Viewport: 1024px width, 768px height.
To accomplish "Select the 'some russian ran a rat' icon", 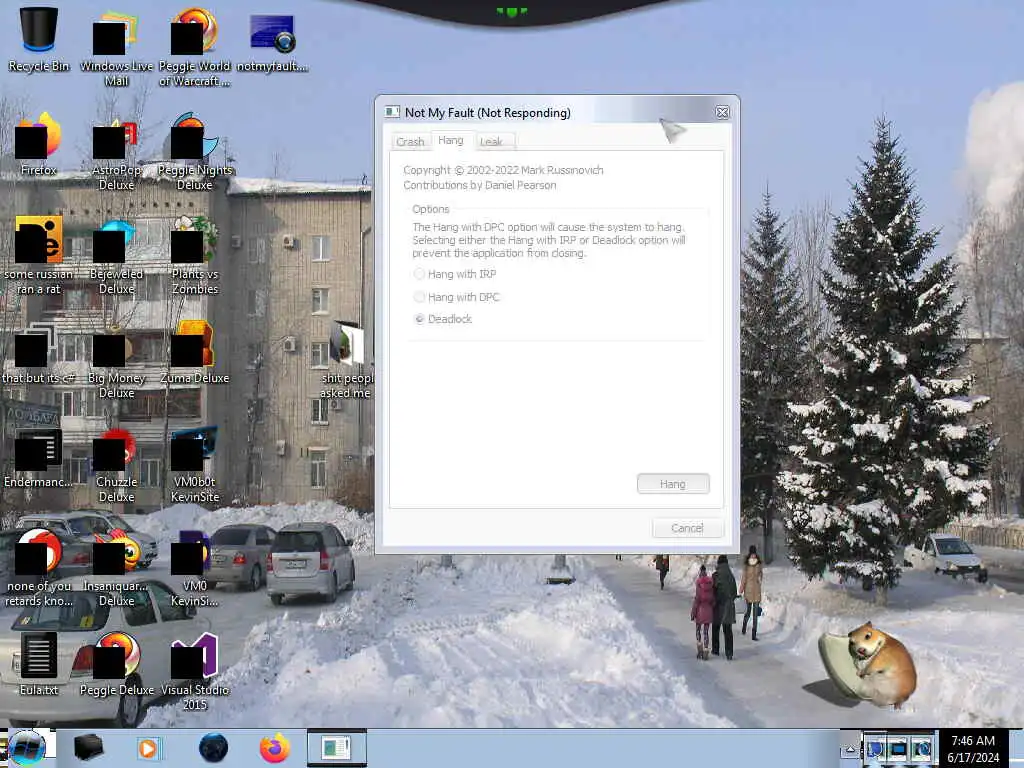I will click(39, 255).
